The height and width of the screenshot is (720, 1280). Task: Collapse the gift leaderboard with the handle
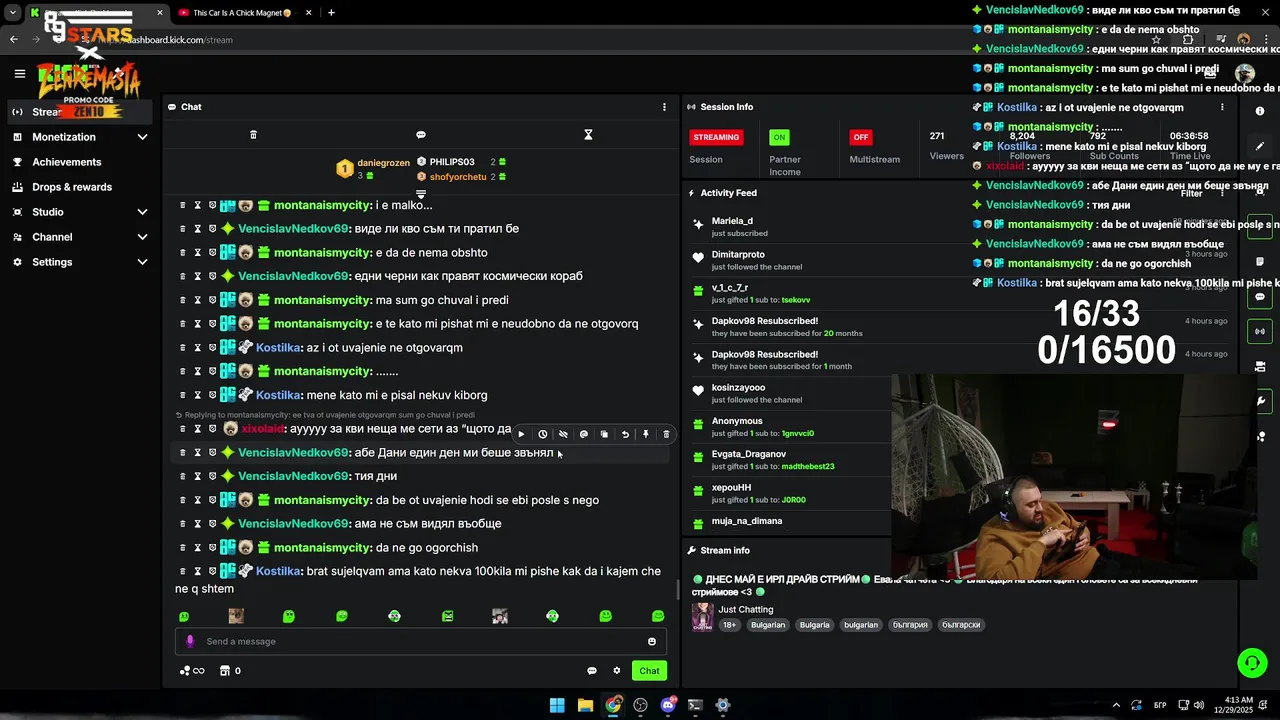point(421,194)
